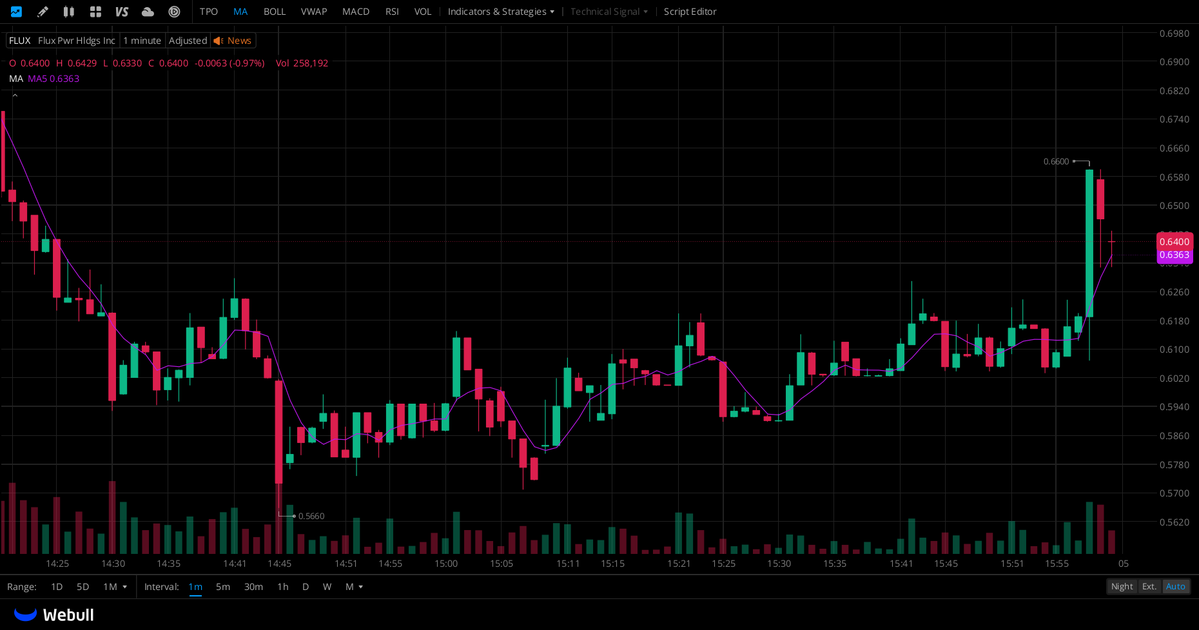Click the 0.5620 price axis label
Image resolution: width=1199 pixels, height=630 pixels.
click(1174, 522)
